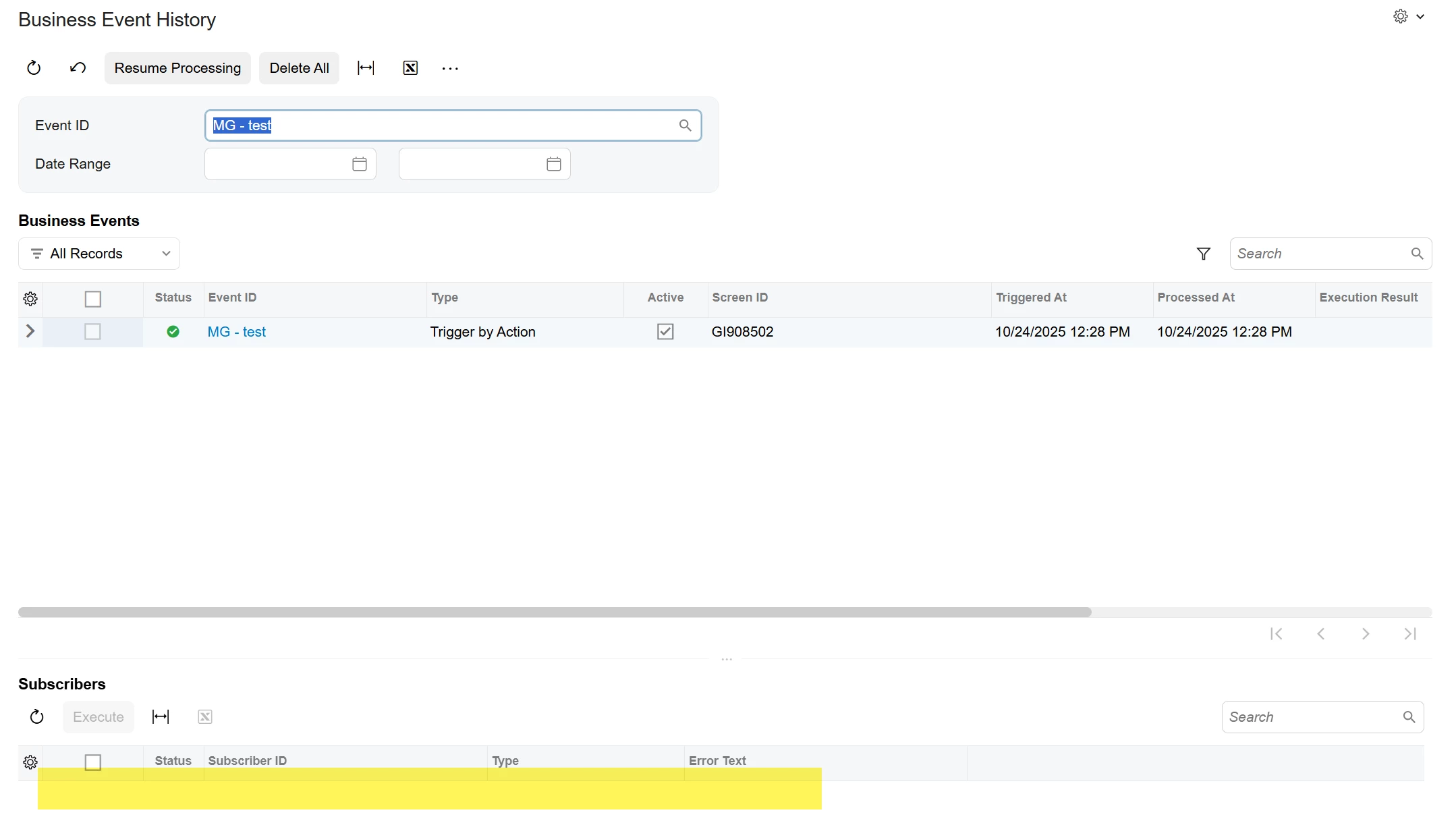Refresh the Subscribers grid

[37, 717]
